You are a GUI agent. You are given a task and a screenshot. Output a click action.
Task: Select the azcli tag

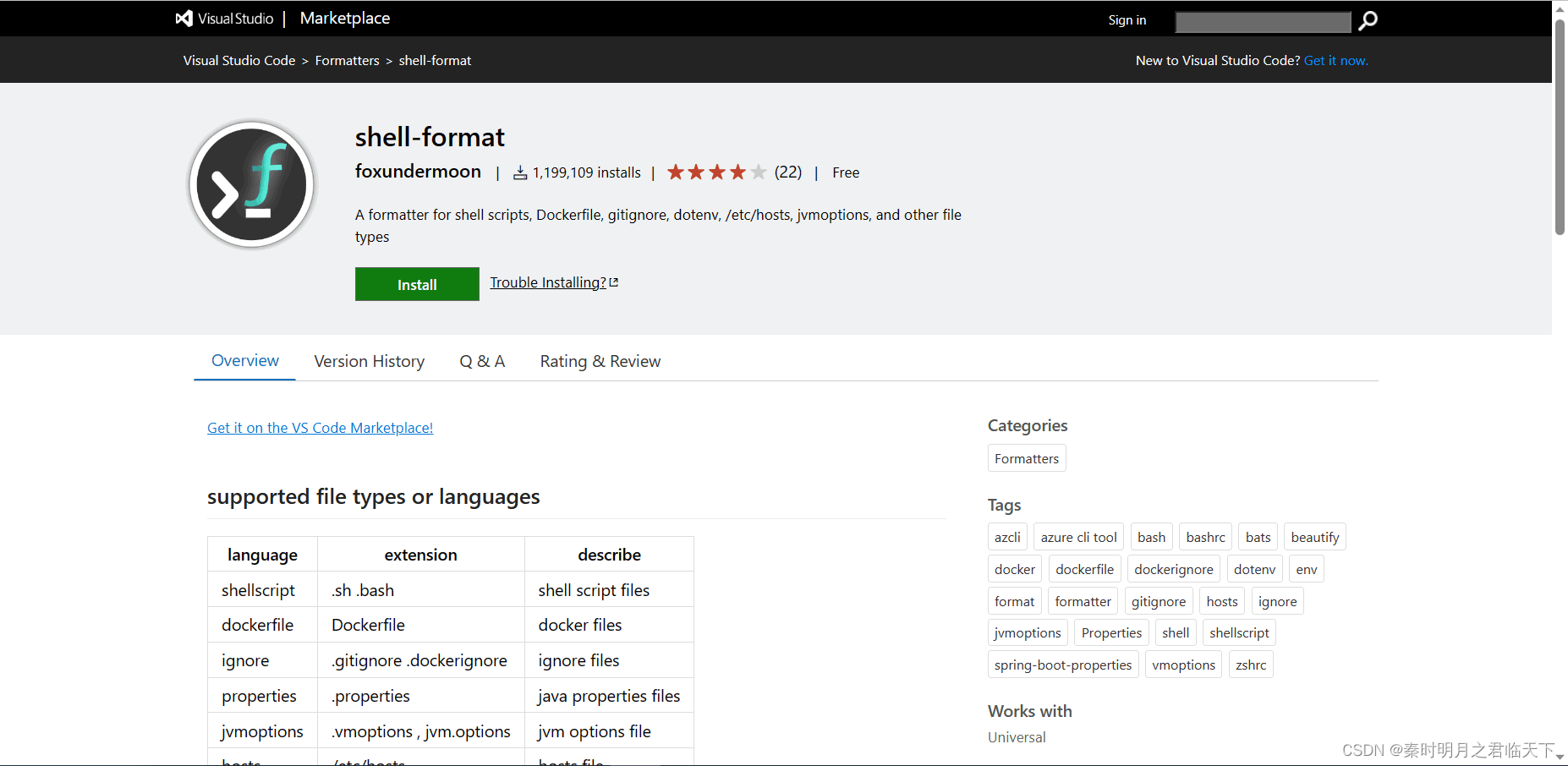coord(1007,537)
